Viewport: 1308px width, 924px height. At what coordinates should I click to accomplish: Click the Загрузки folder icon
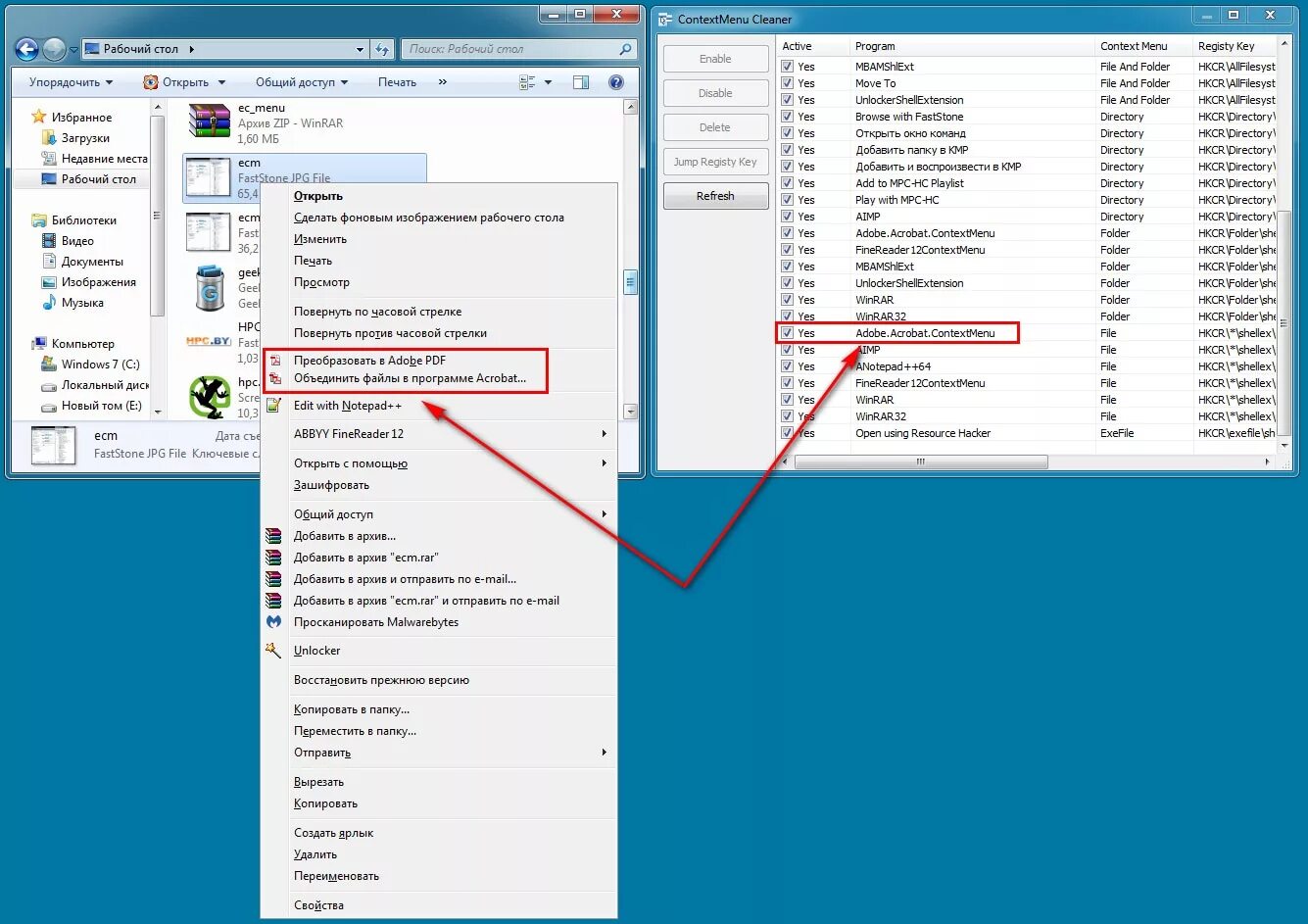click(x=49, y=138)
